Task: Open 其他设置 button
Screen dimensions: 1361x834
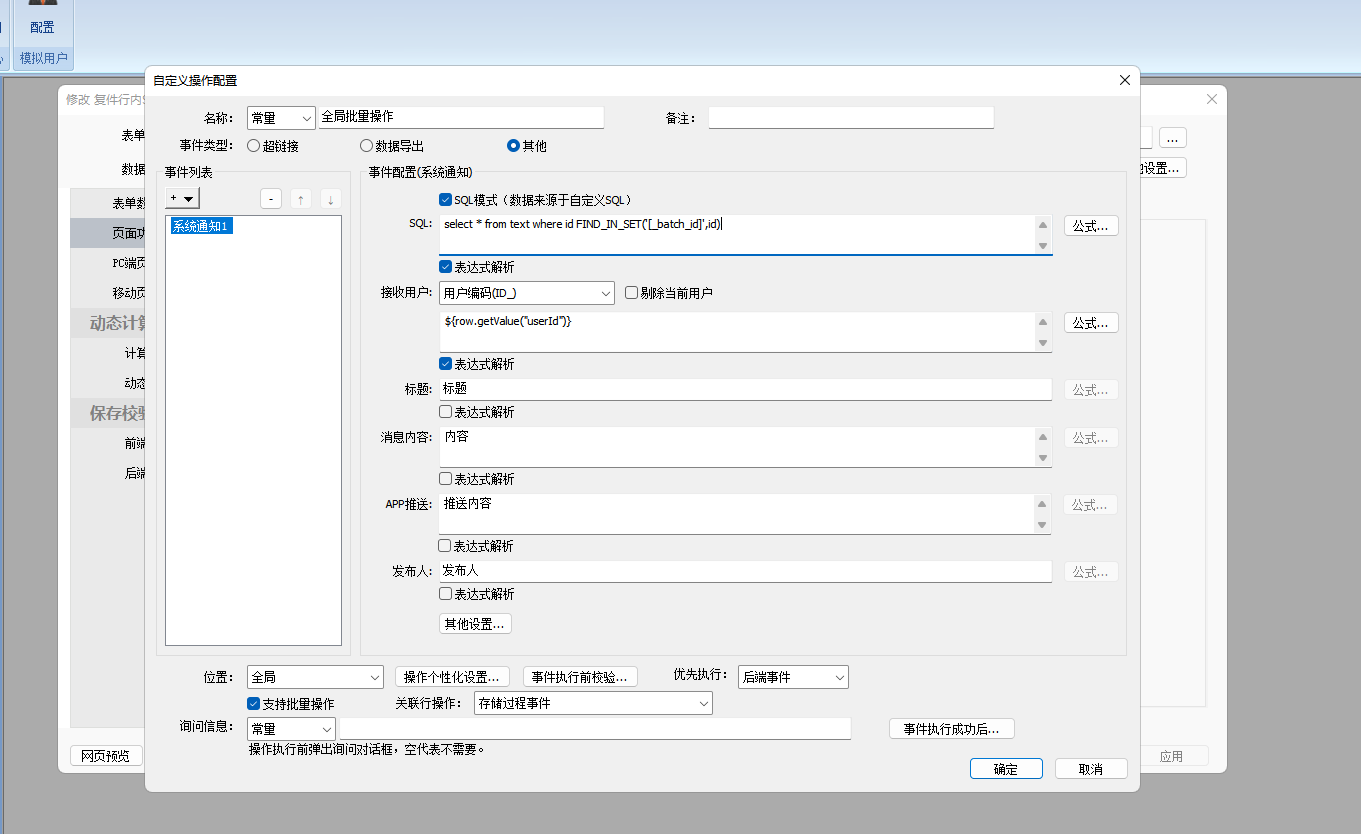Action: (476, 624)
